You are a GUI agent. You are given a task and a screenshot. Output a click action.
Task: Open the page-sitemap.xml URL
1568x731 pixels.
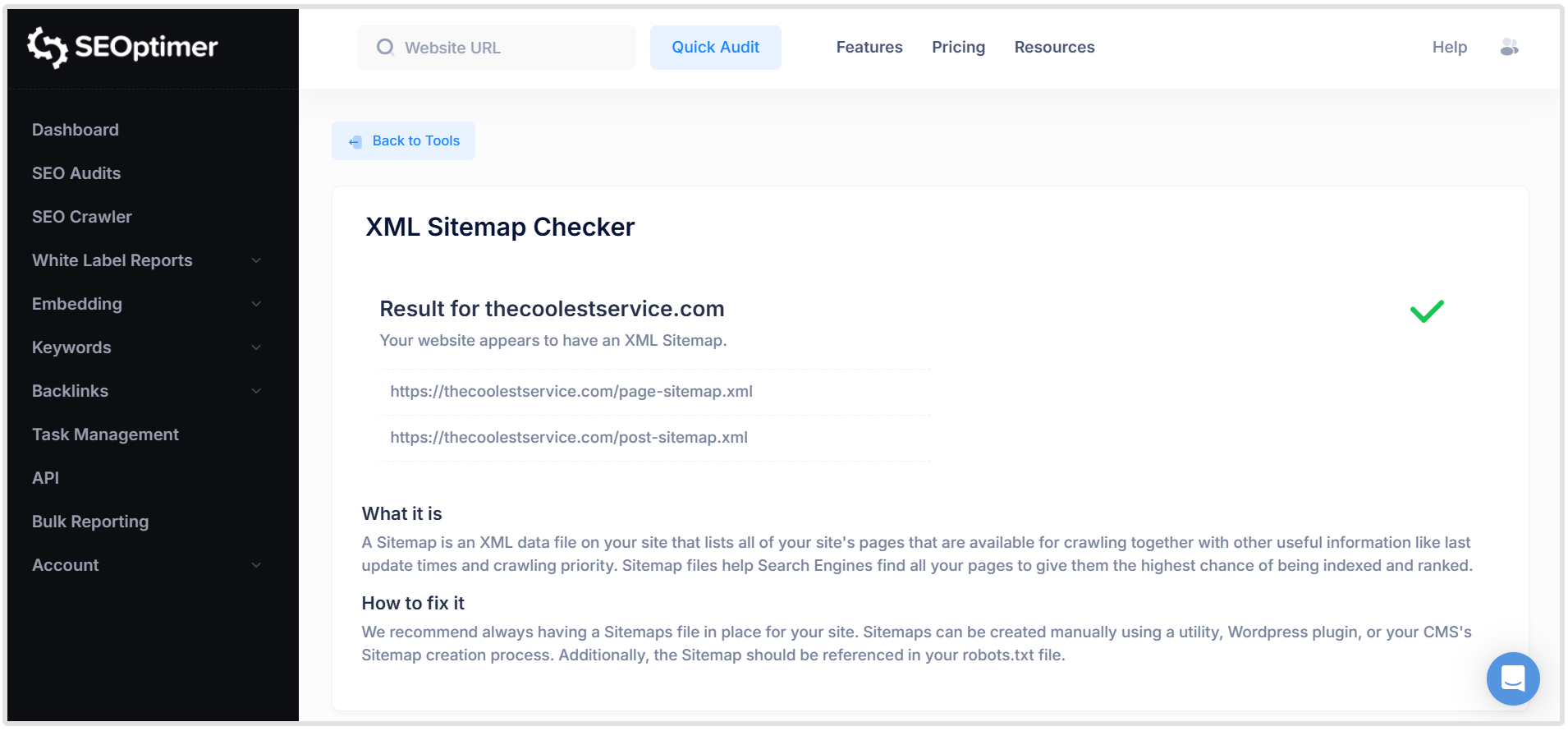[x=571, y=392]
